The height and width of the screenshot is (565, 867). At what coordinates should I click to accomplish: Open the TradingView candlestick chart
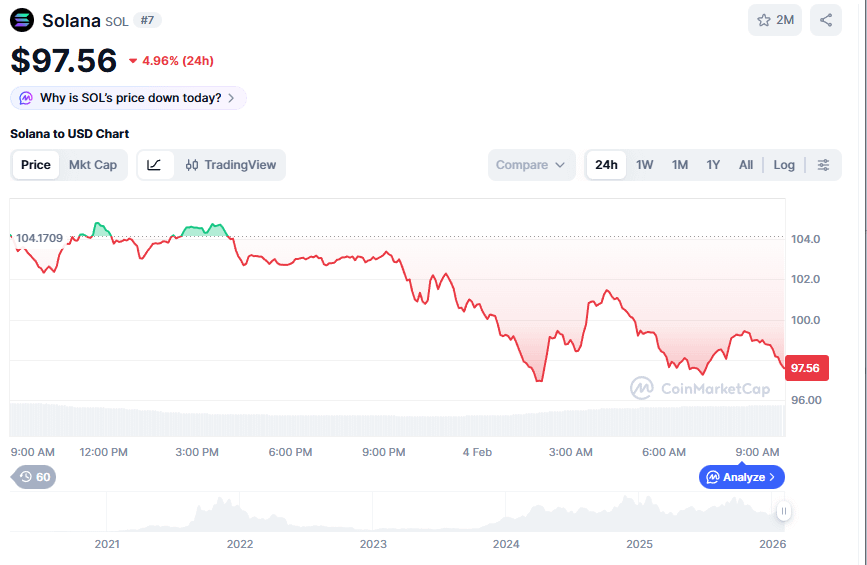230,165
